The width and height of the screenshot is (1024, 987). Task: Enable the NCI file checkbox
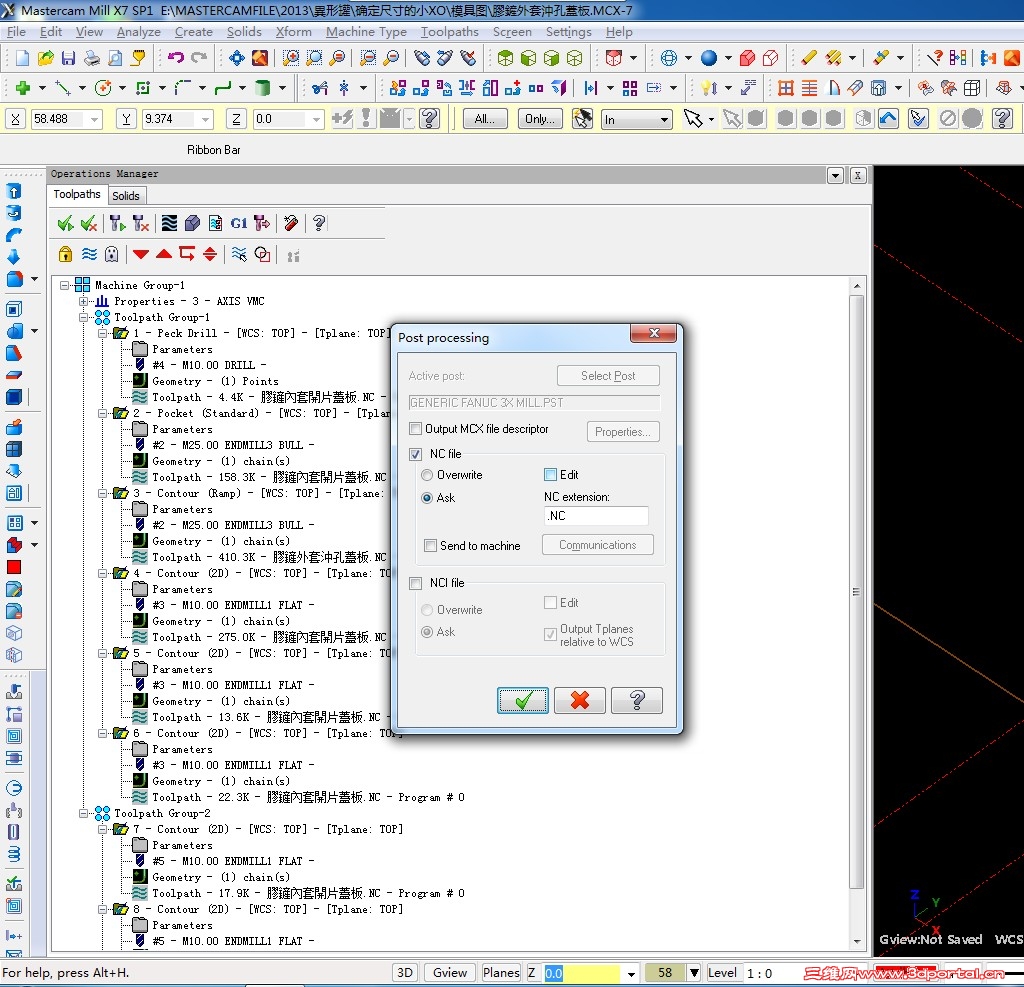(x=415, y=583)
